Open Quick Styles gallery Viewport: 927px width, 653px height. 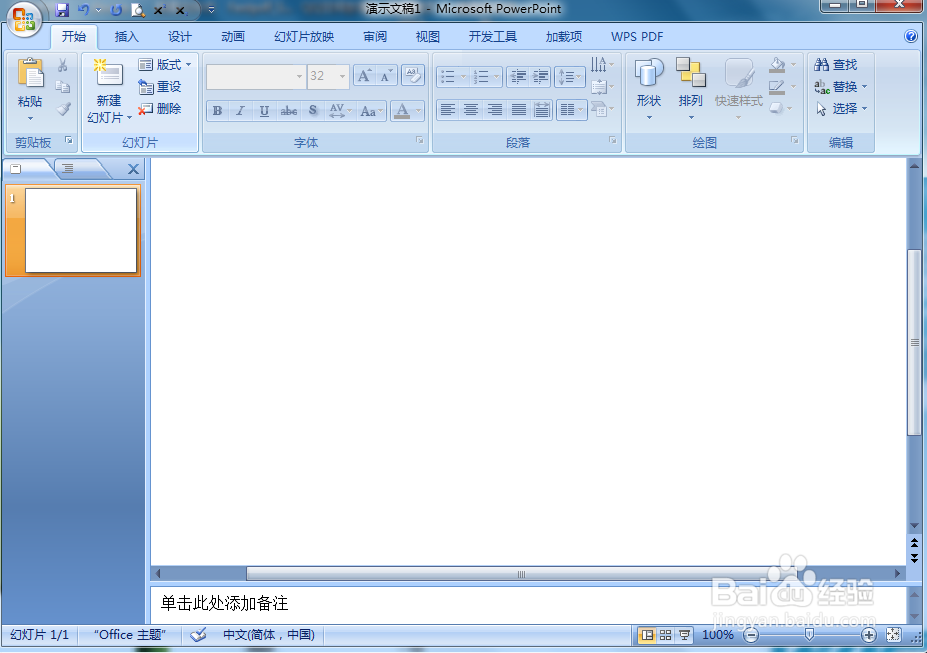[x=738, y=89]
